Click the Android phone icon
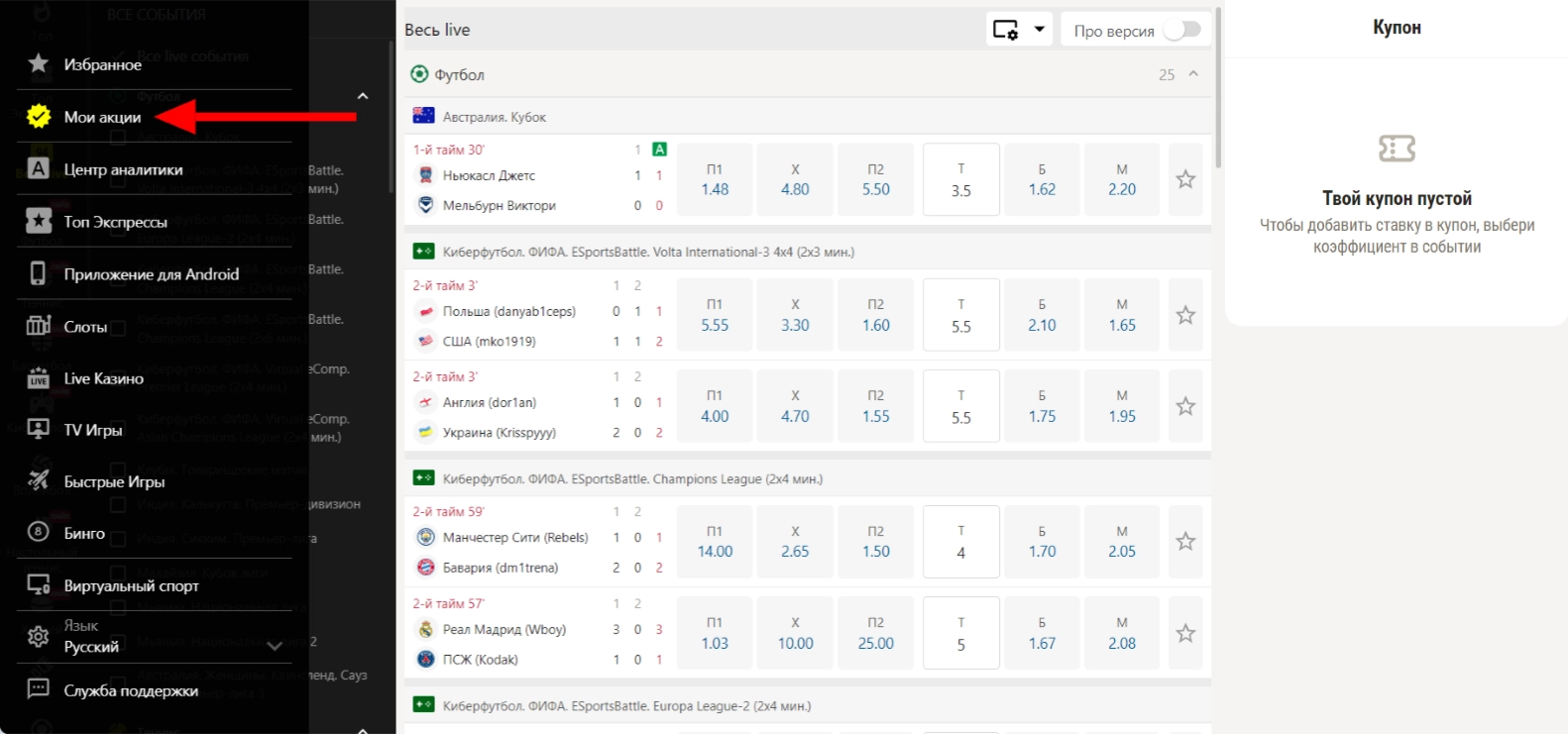Image resolution: width=1568 pixels, height=734 pixels. pyautogui.click(x=39, y=273)
